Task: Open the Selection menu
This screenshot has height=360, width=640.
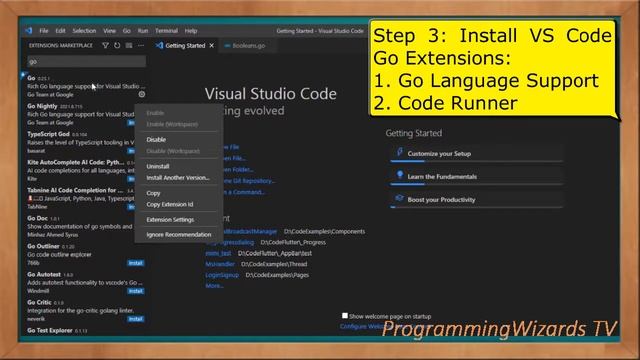Action: 84,31
